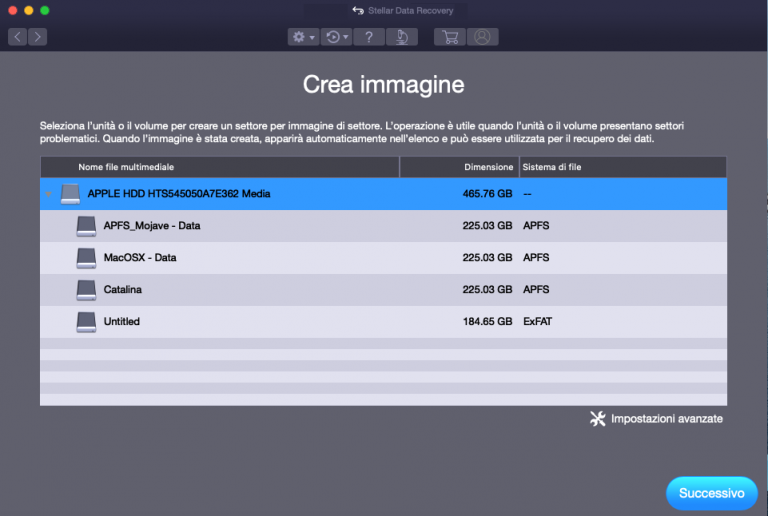This screenshot has height=516, width=768.
Task: Minimize the window with the yellow button
Action: click(28, 10)
